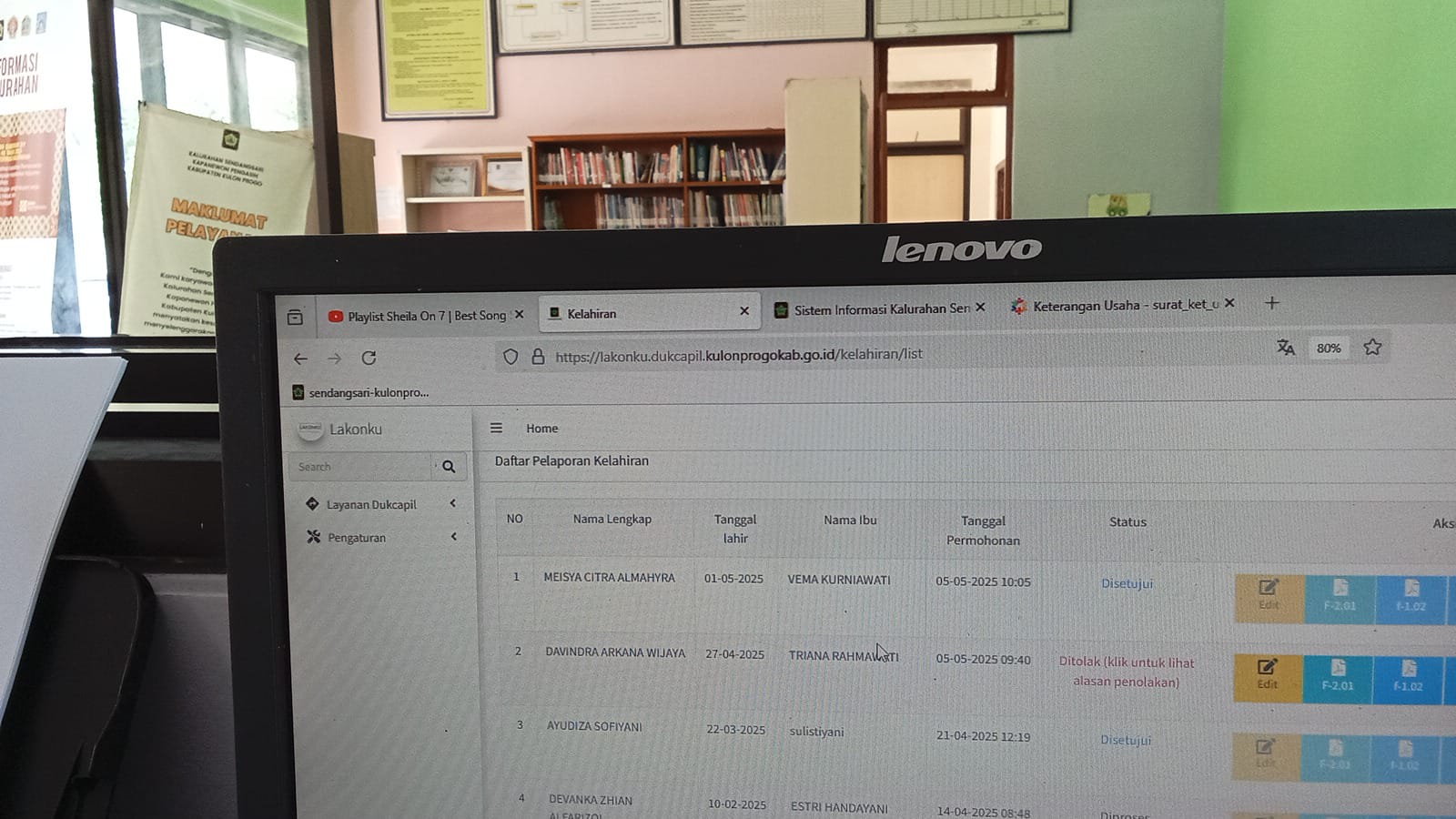The height and width of the screenshot is (819, 1456).
Task: Click the sidebar Search field
Action: point(361,467)
